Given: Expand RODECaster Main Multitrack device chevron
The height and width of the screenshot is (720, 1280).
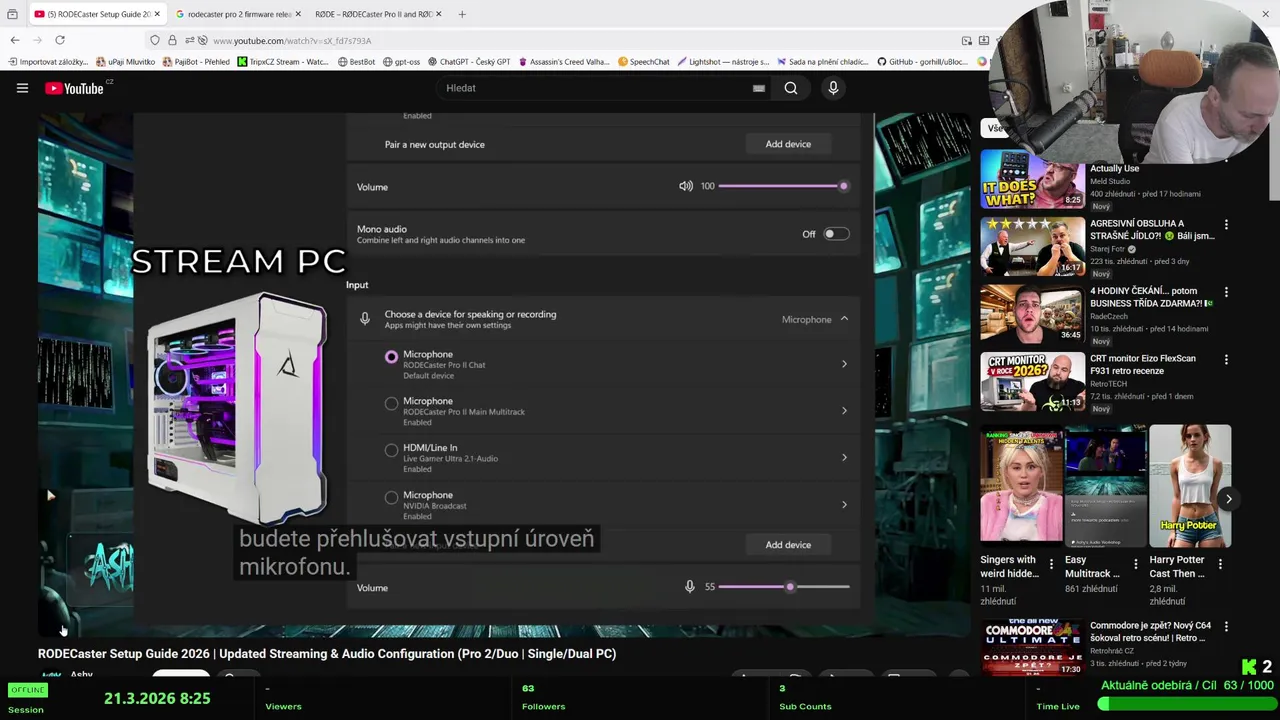Looking at the screenshot, I should click(844, 411).
